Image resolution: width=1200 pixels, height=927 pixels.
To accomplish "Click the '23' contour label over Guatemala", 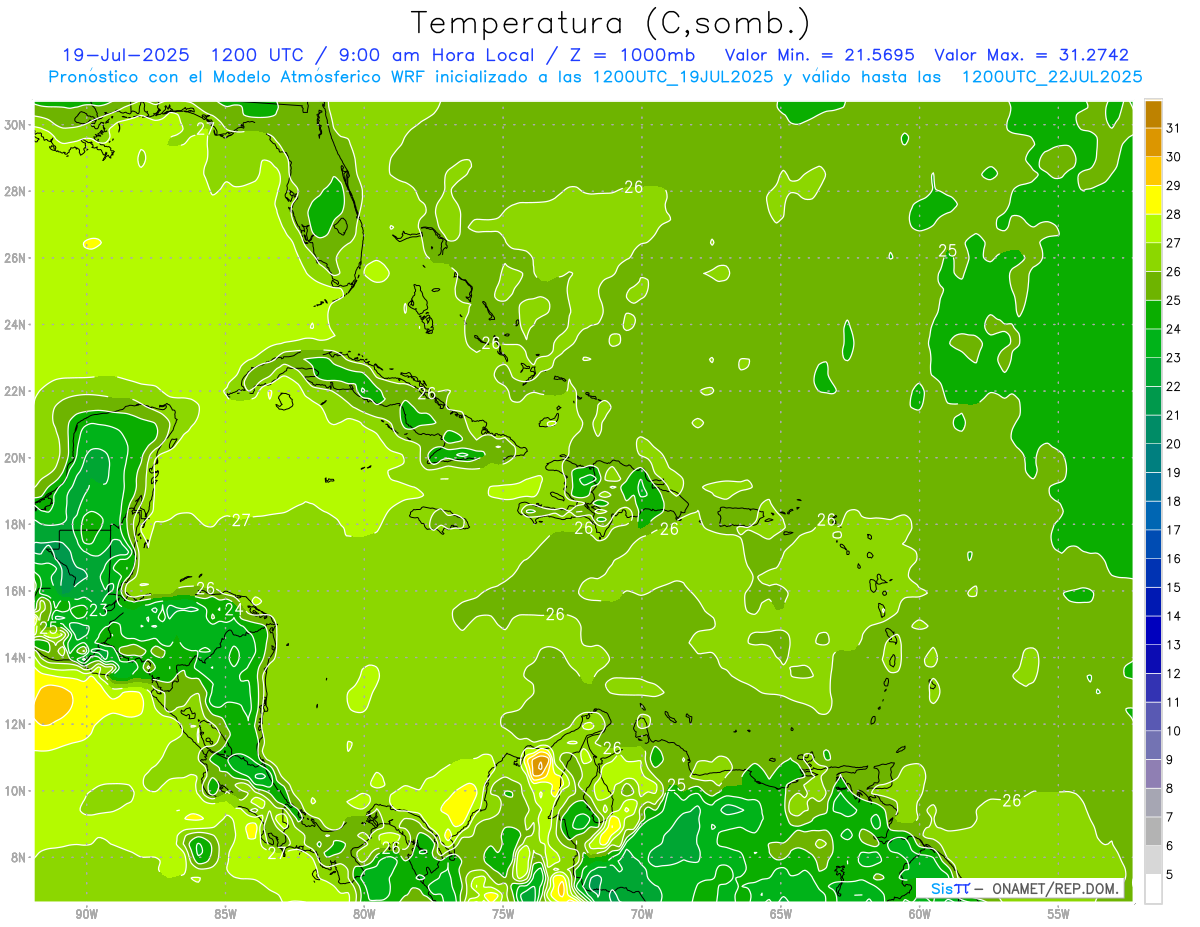I will point(98,610).
